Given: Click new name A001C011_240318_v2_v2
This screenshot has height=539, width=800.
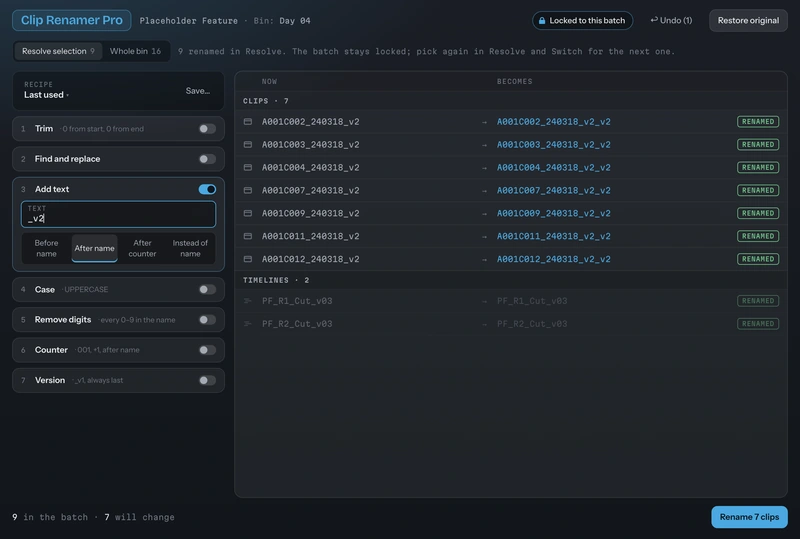Looking at the screenshot, I should click(x=554, y=236).
